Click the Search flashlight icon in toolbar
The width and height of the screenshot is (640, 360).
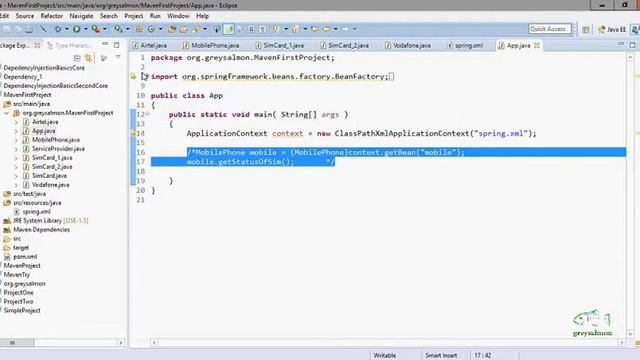click(196, 29)
